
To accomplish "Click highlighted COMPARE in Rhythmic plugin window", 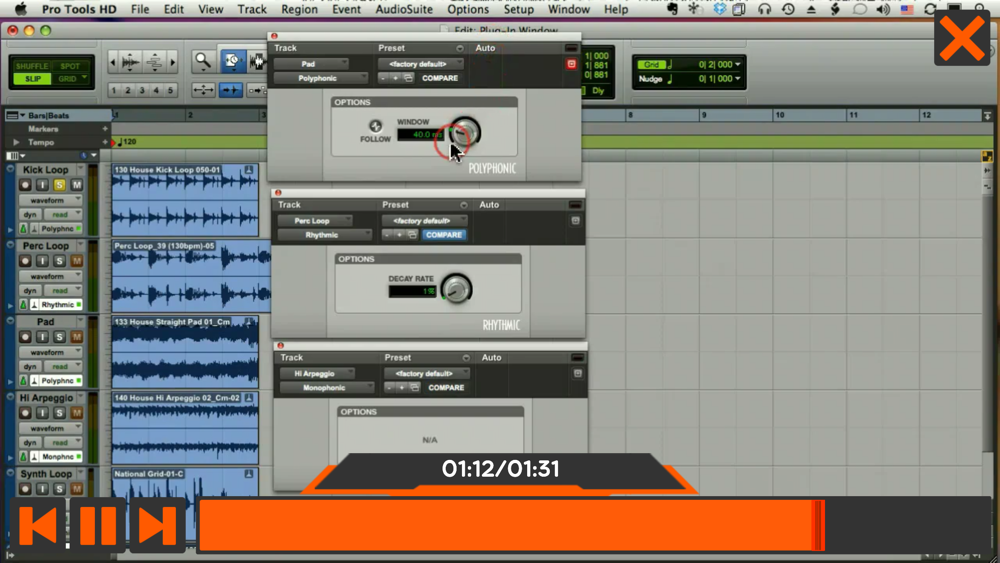I will (x=444, y=235).
